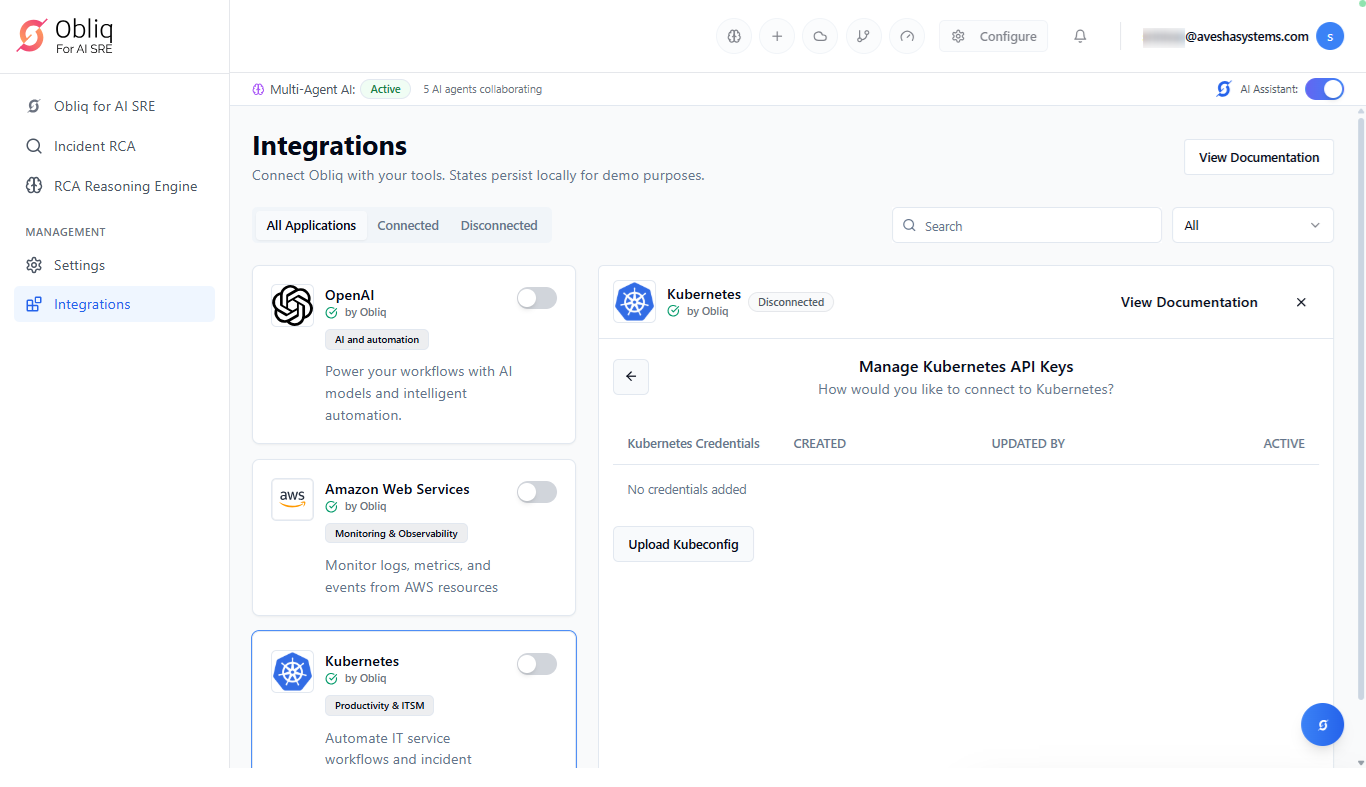The width and height of the screenshot is (1366, 787).
Task: Open Incident RCA in sidebar
Action: coord(94,146)
